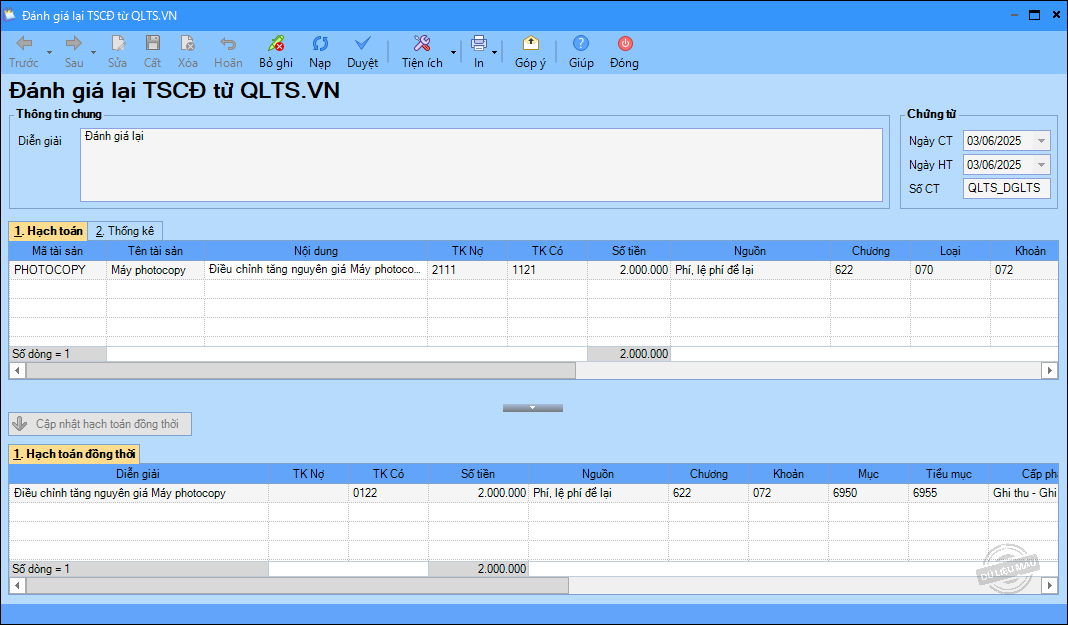Click the Bỏ ghi unpost icon
1068x625 pixels.
pos(276,44)
